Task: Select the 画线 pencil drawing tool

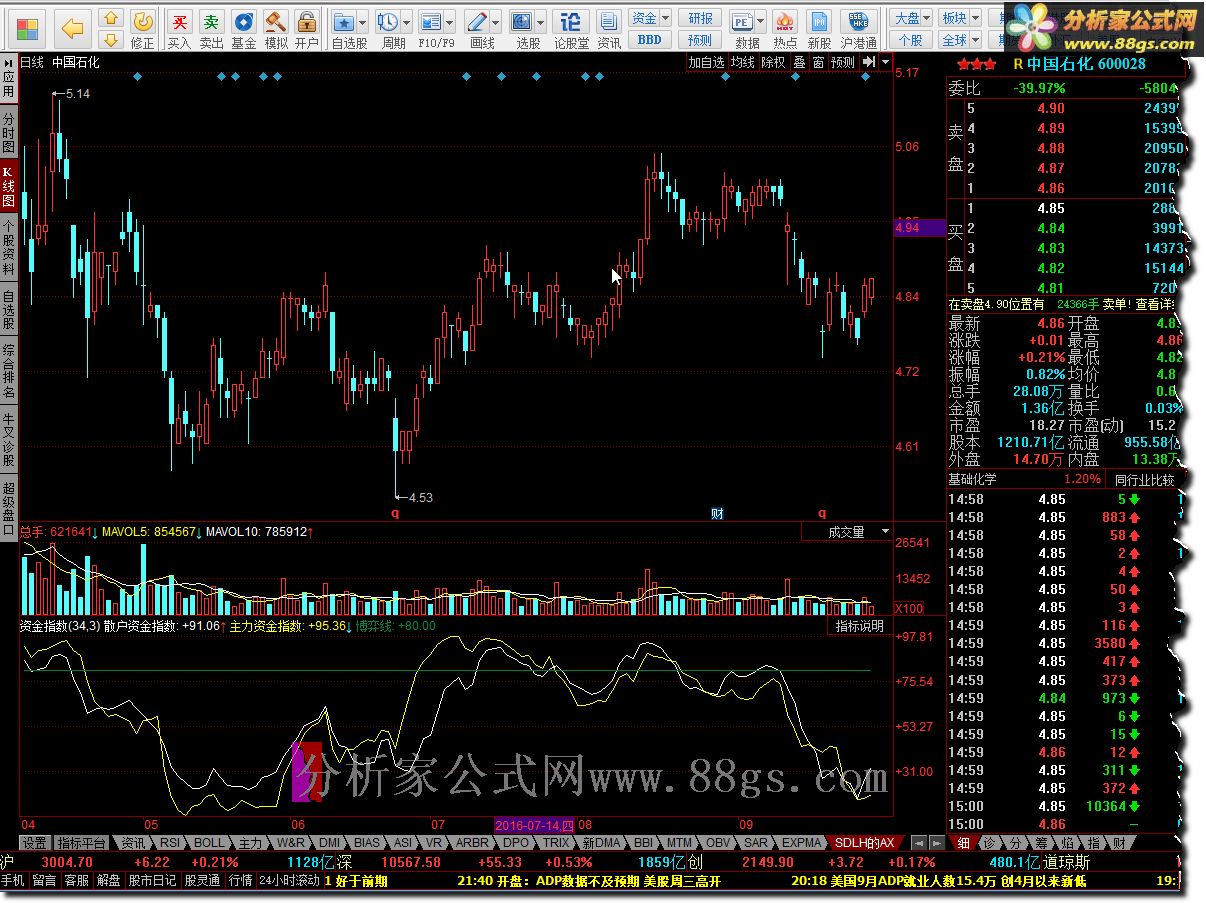Action: pyautogui.click(x=477, y=22)
